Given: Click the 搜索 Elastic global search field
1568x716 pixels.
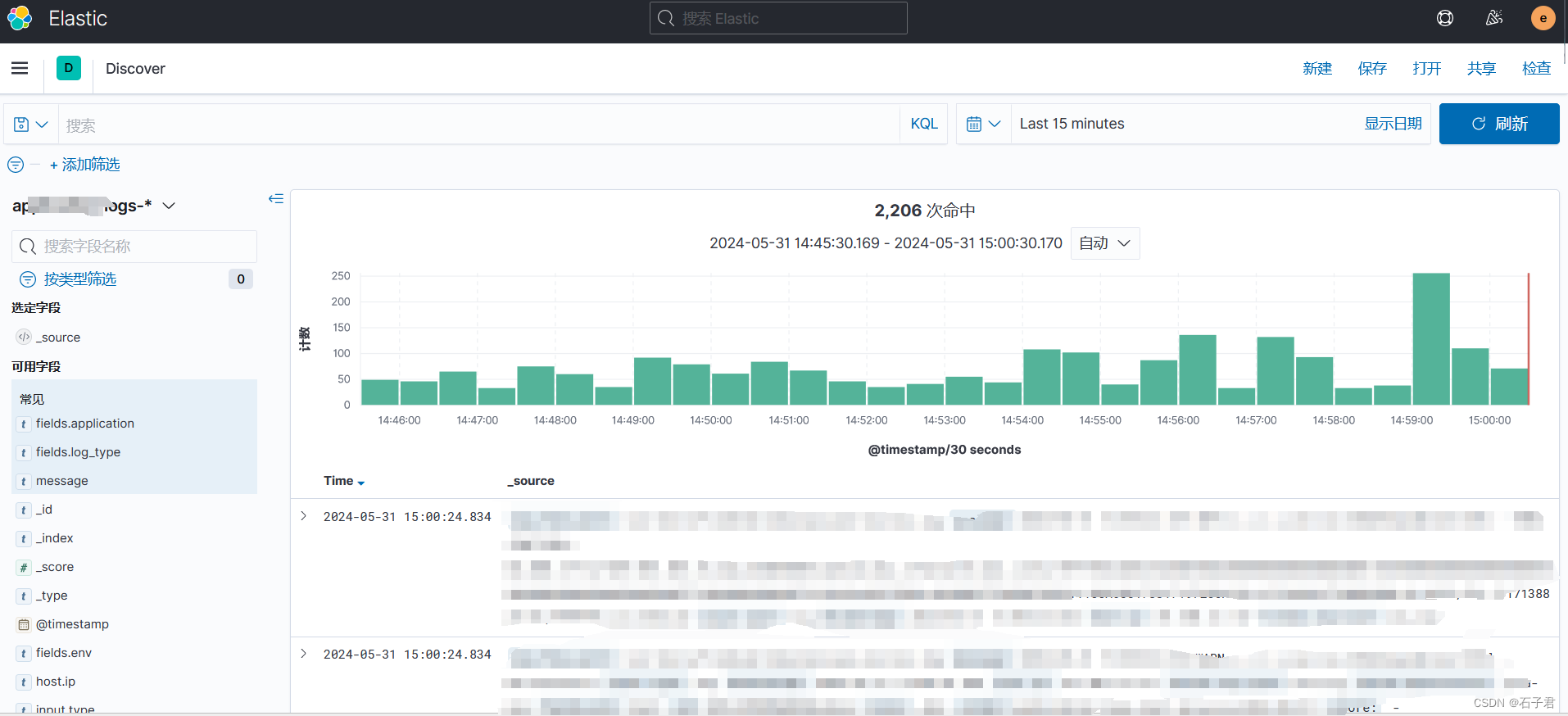Looking at the screenshot, I should pos(778,18).
